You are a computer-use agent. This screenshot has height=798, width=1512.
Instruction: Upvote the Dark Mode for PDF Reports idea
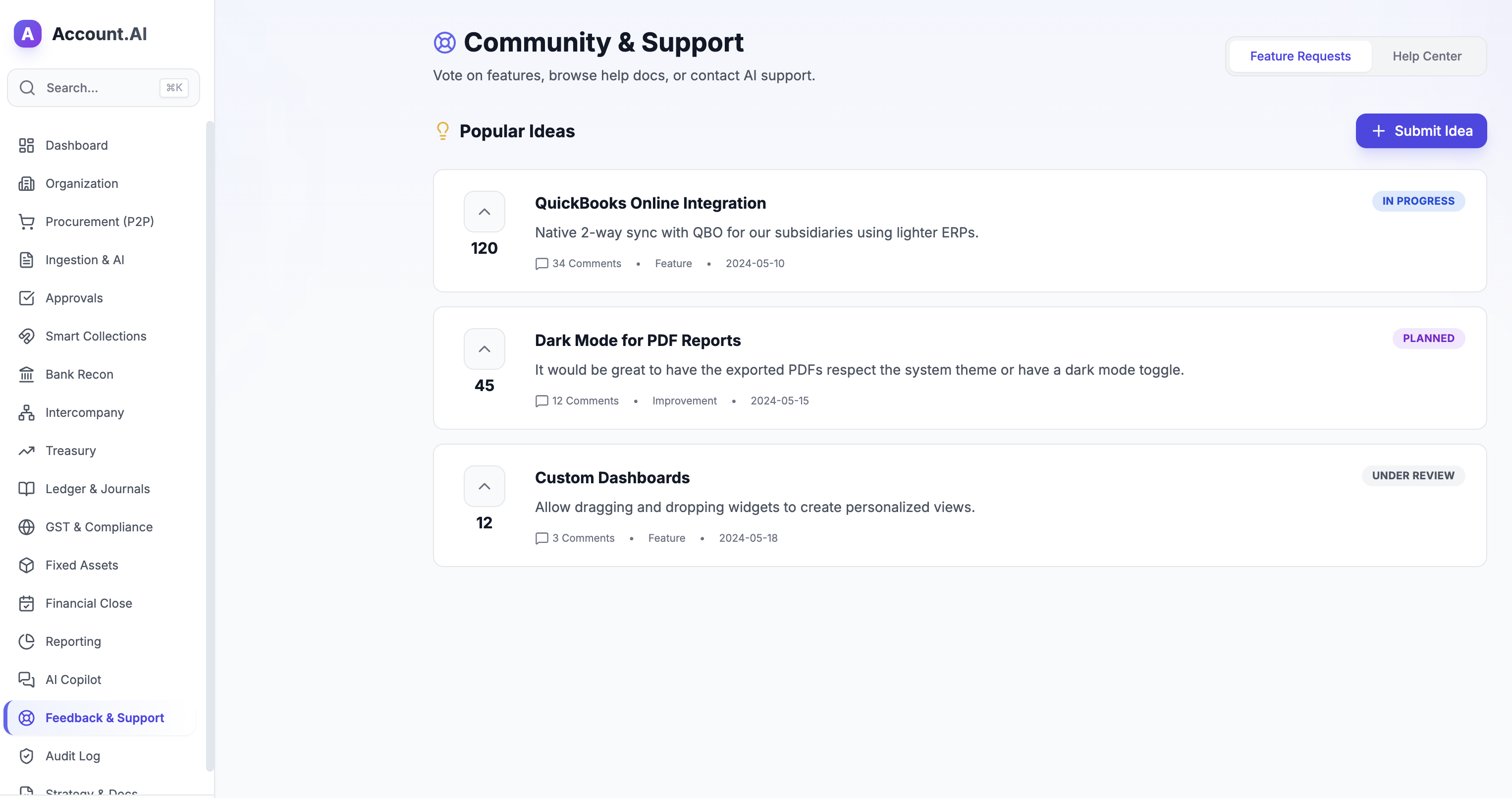click(x=484, y=349)
